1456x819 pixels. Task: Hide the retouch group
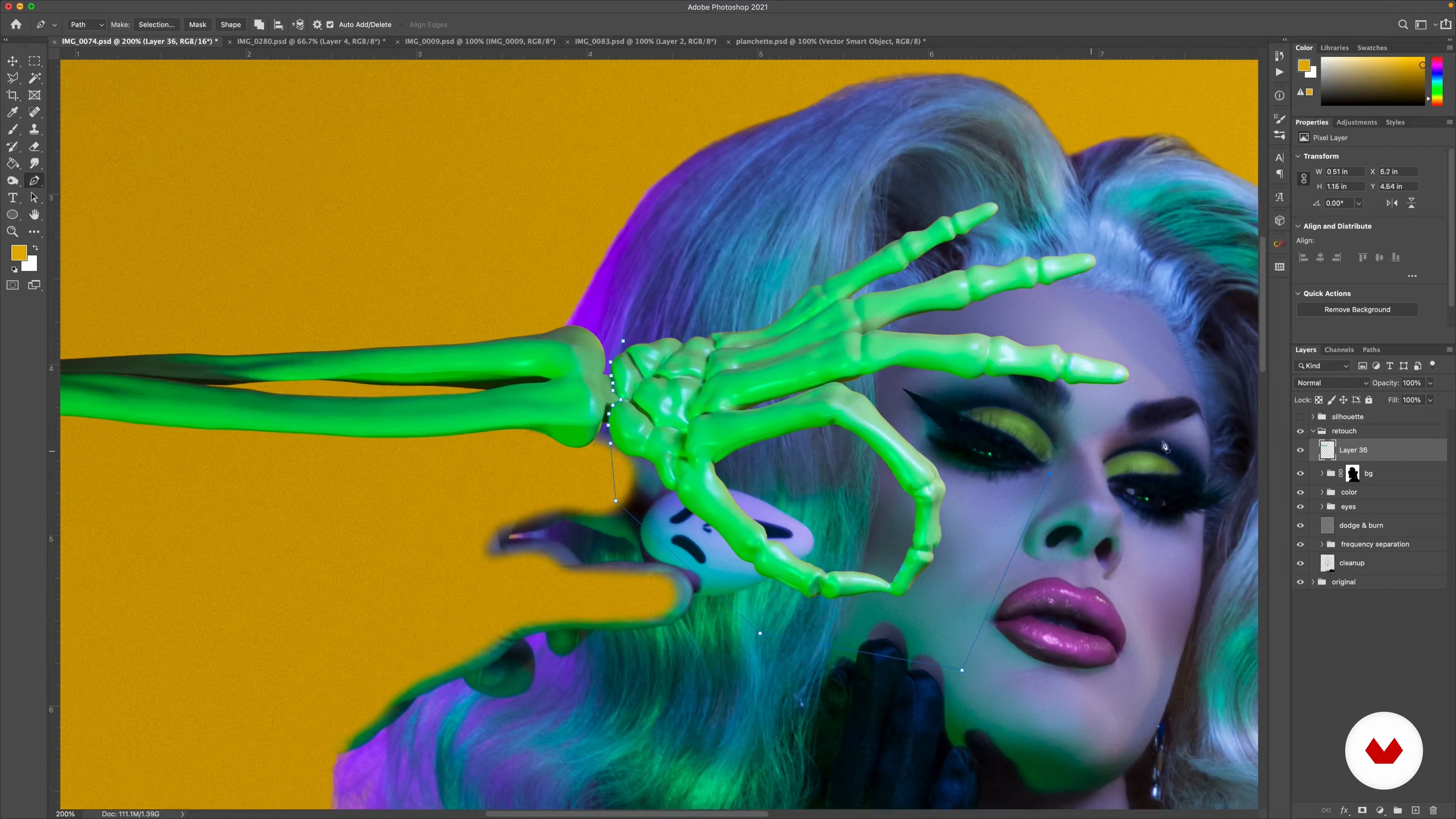[x=1300, y=431]
